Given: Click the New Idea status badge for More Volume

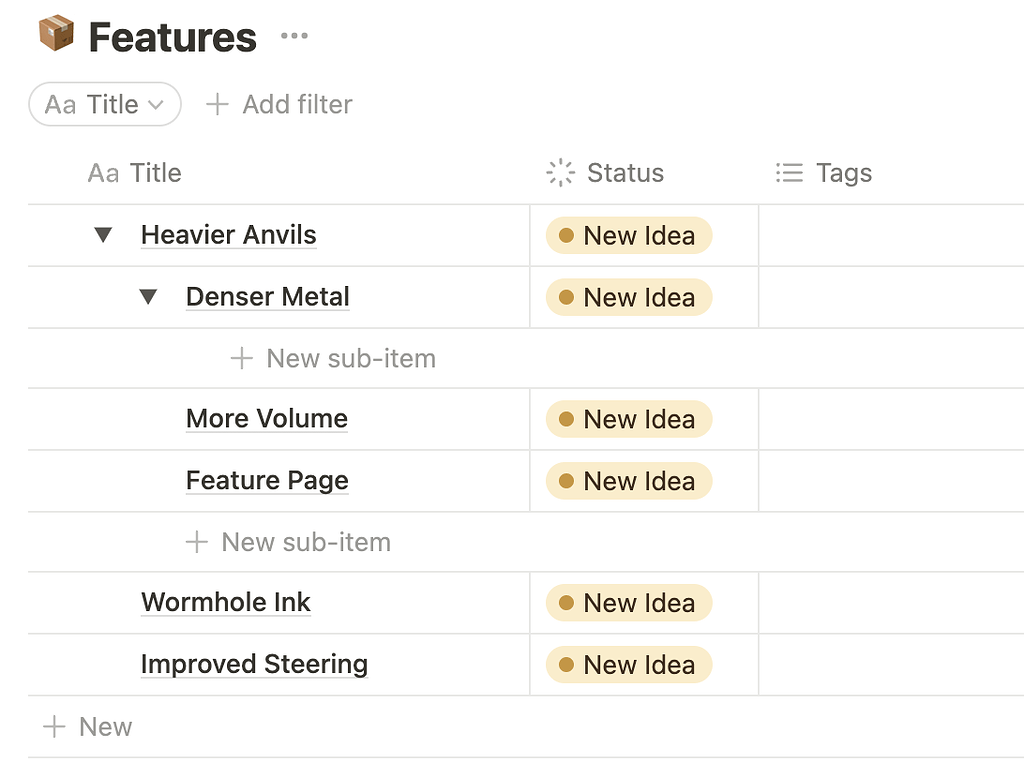Looking at the screenshot, I should point(628,419).
